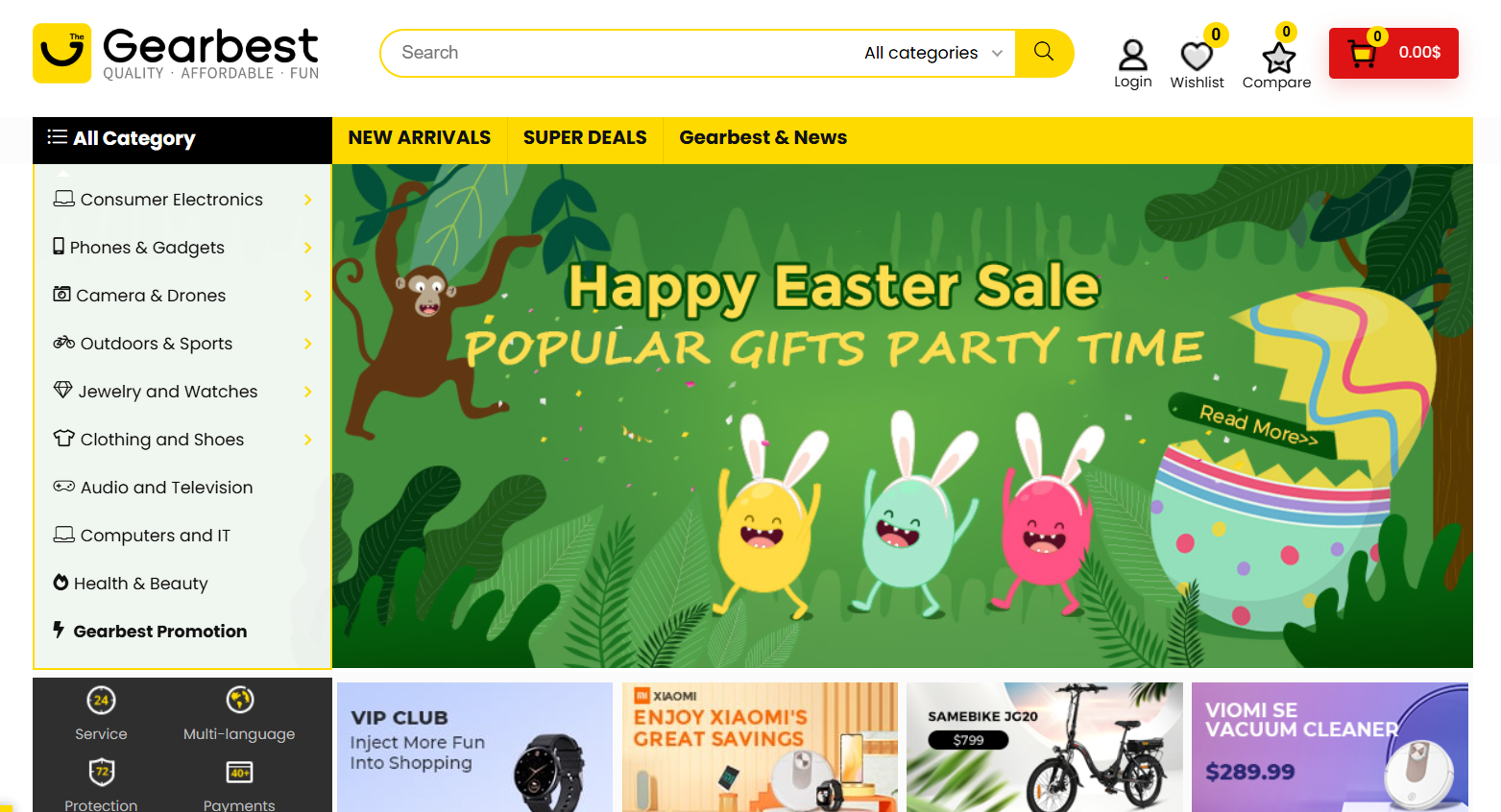Click the 72 Protection shield icon

(102, 771)
